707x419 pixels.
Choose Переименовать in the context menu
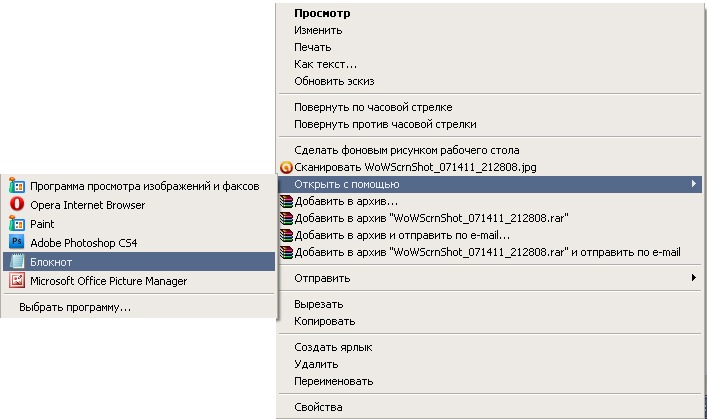333,381
